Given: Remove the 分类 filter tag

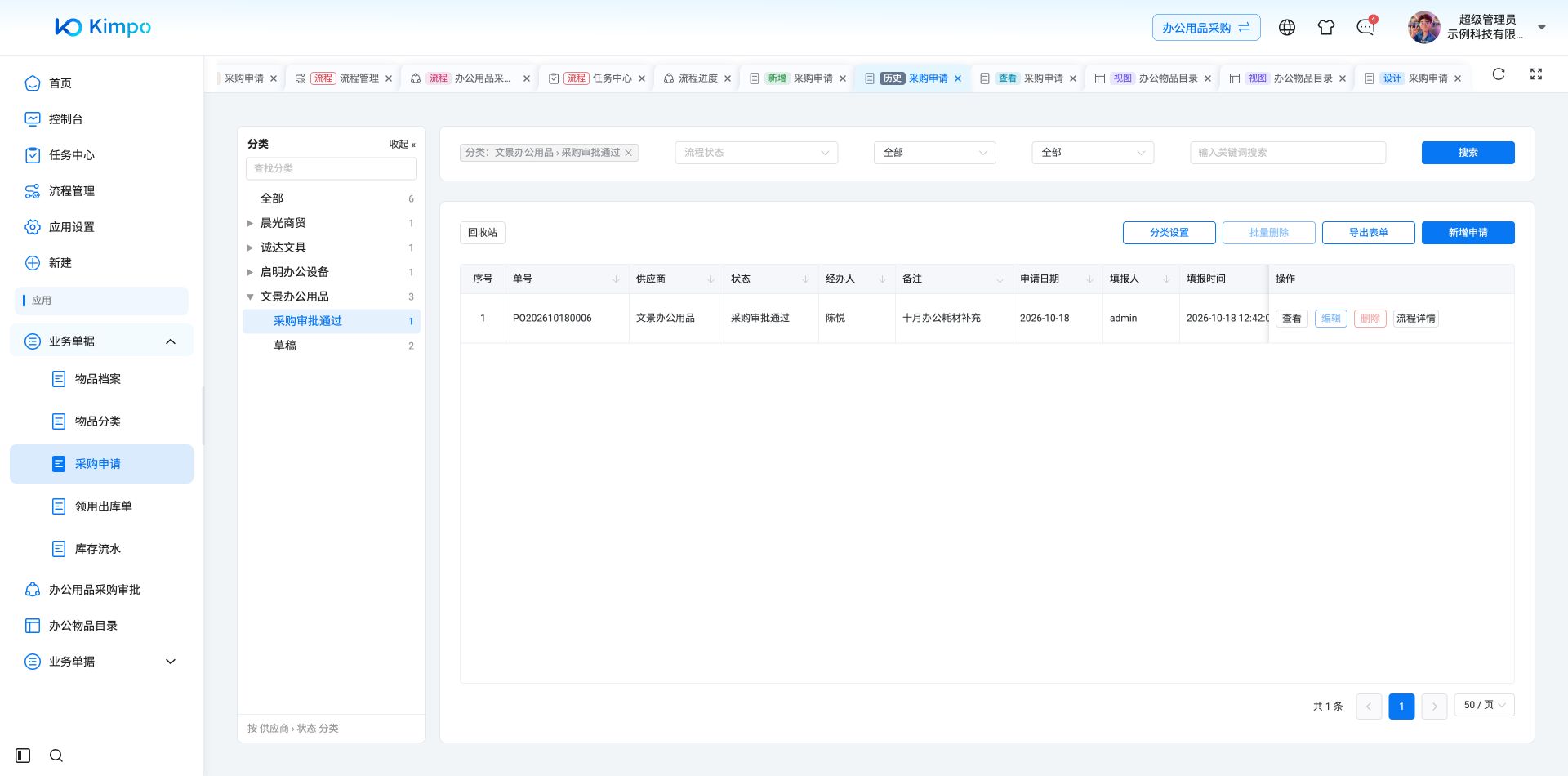Looking at the screenshot, I should point(629,153).
